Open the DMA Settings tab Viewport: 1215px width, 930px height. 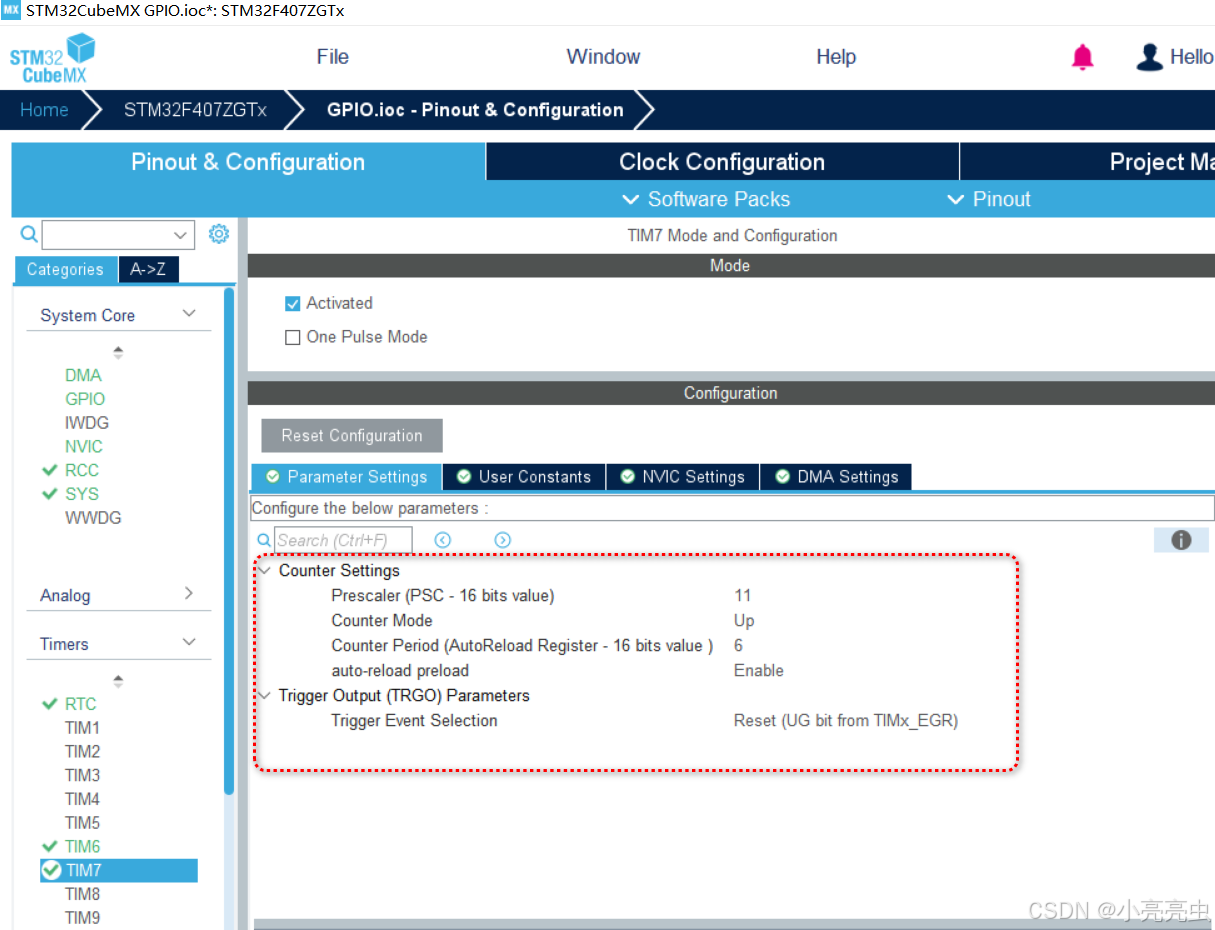(x=836, y=477)
